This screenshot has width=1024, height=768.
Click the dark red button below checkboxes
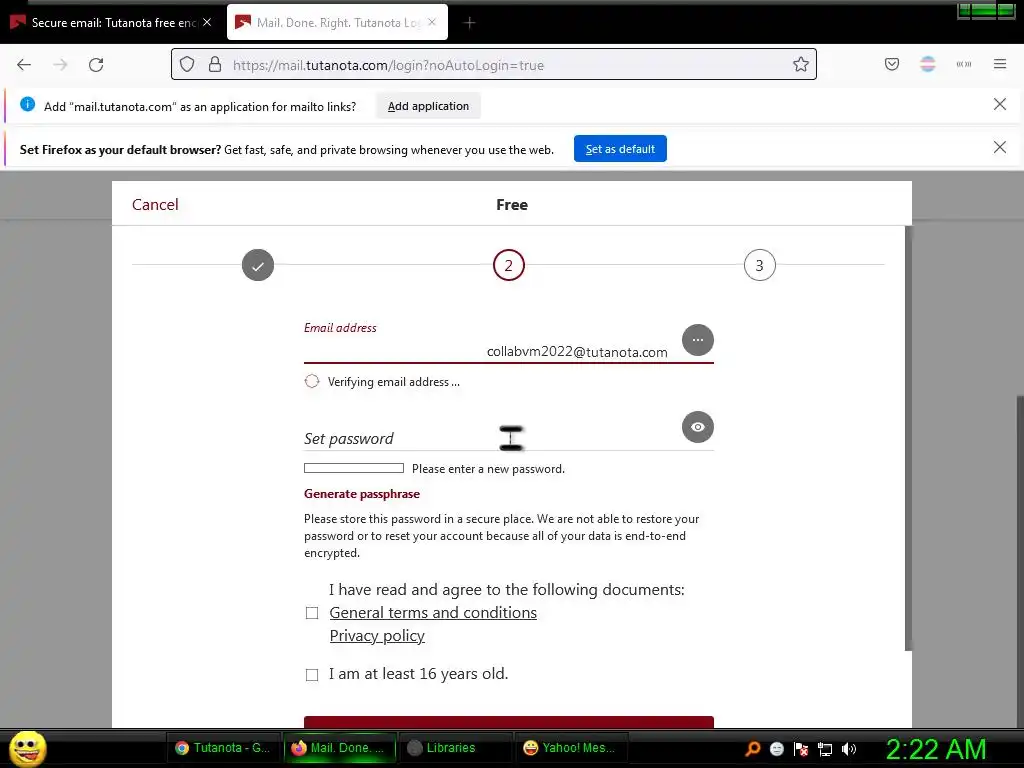[509, 722]
